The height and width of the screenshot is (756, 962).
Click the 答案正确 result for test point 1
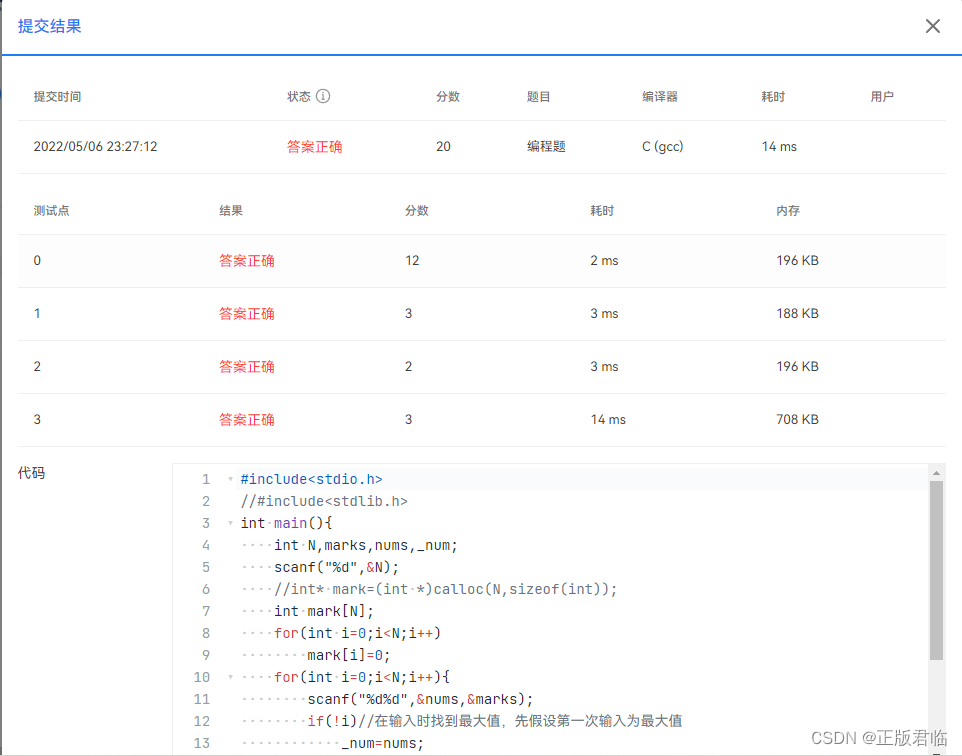pos(247,314)
